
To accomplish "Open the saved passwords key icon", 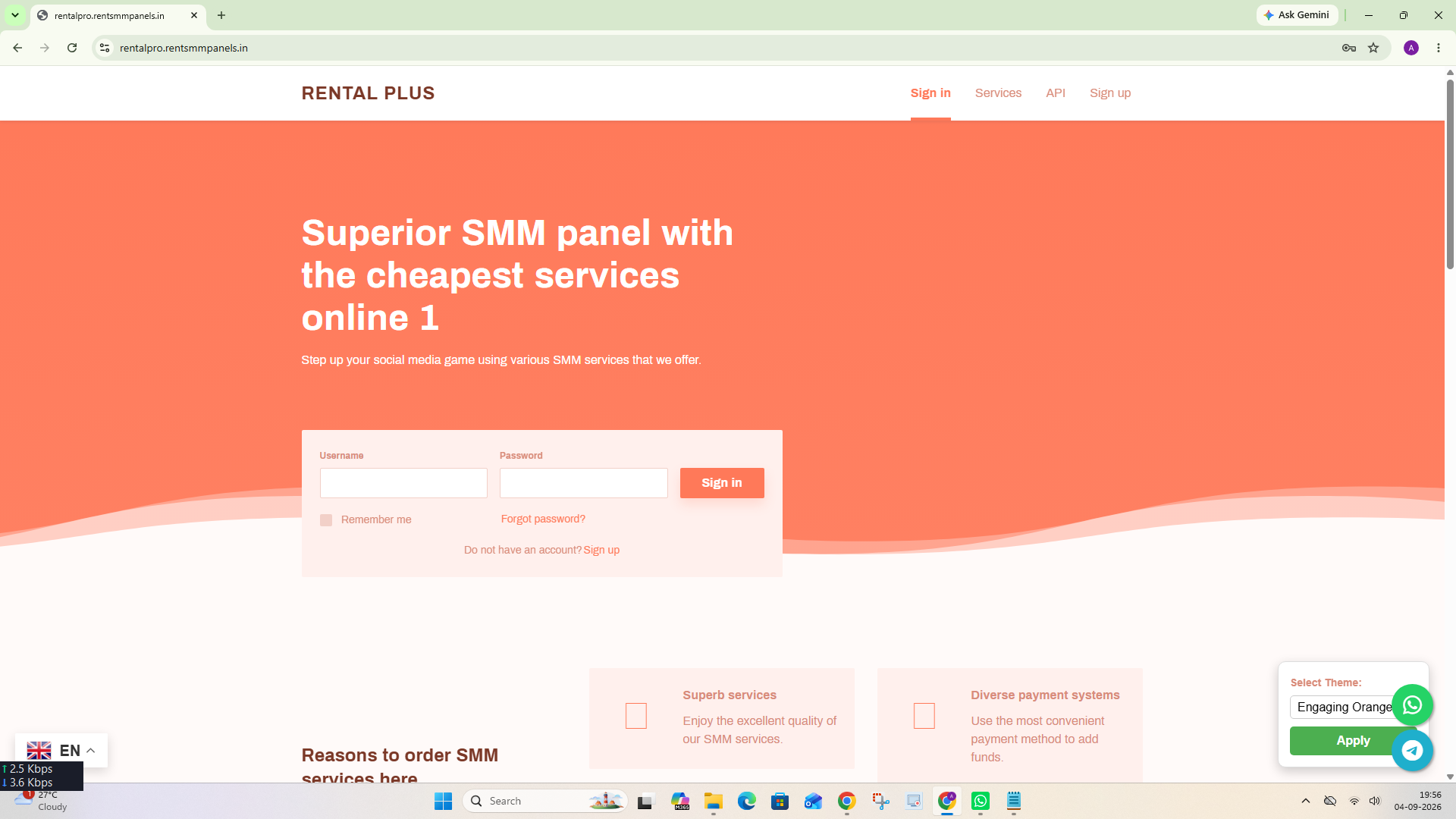I will (1349, 48).
